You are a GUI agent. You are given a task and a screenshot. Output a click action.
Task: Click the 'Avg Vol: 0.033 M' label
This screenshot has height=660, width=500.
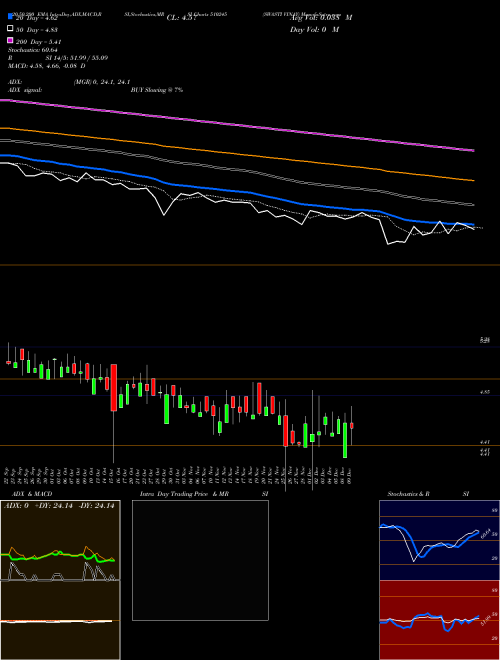[x=321, y=18]
